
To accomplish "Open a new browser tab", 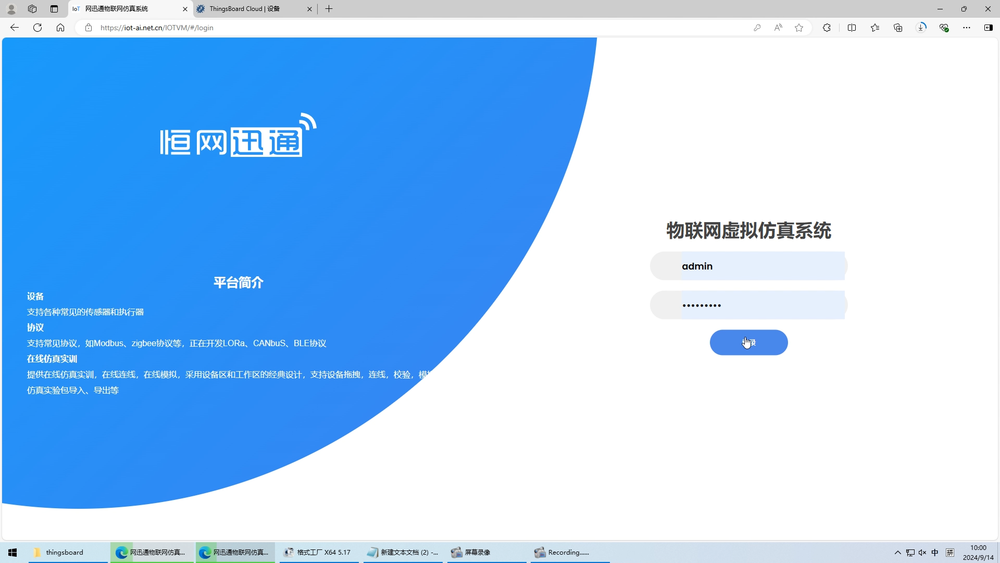I will coord(329,9).
